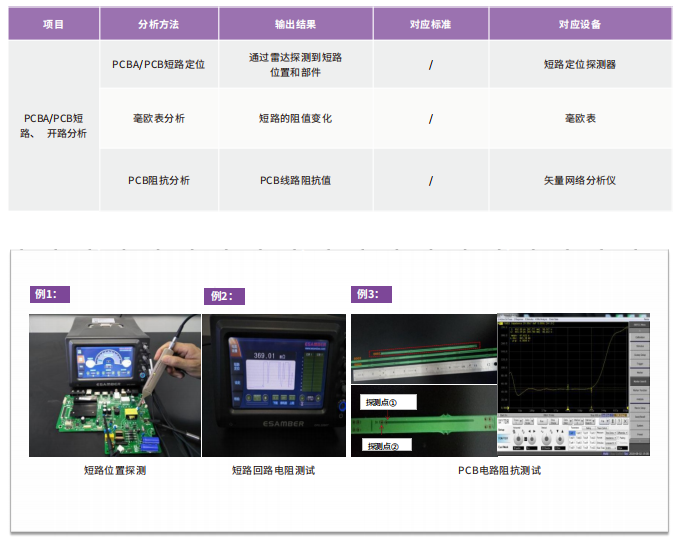Click the 毫欧表分析 method cell
This screenshot has height=541, width=680.
[x=158, y=118]
